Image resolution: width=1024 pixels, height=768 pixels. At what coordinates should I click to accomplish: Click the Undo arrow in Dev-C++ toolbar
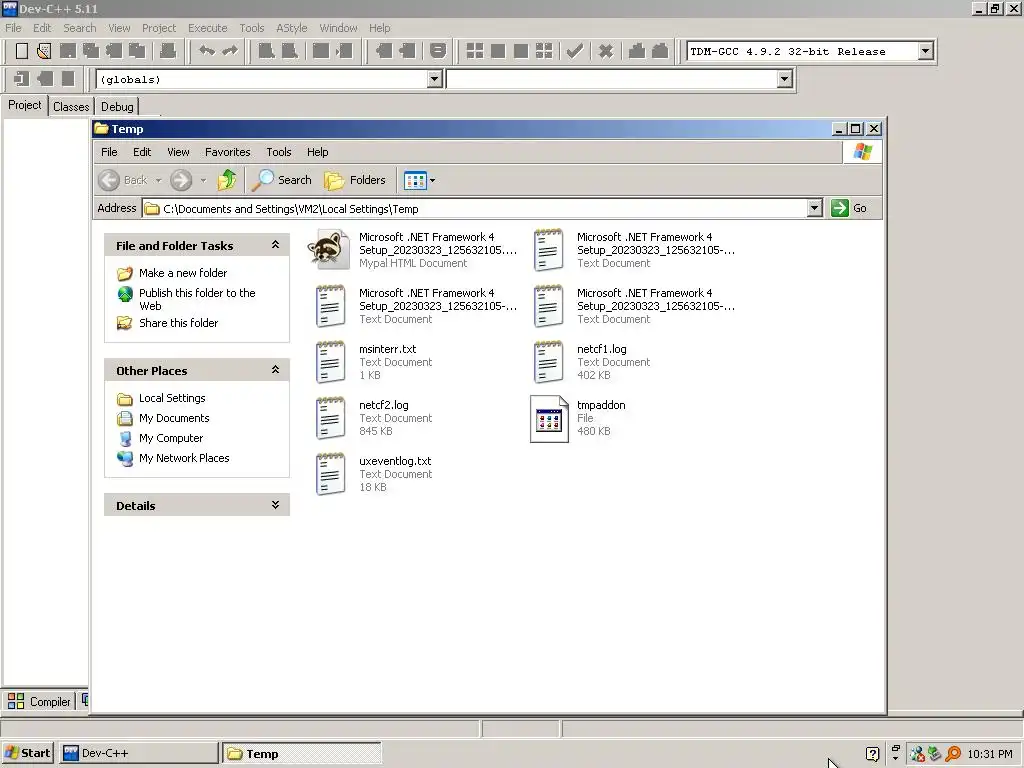(206, 51)
